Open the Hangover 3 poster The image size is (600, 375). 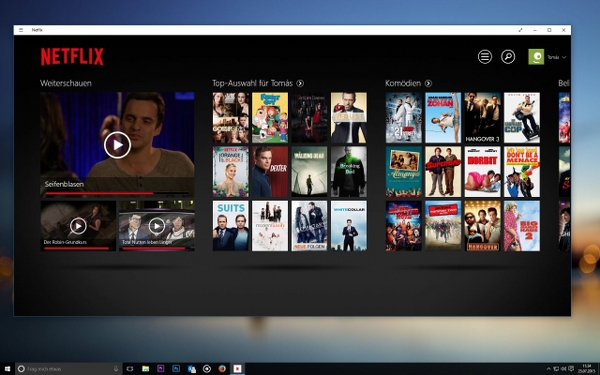(x=482, y=117)
